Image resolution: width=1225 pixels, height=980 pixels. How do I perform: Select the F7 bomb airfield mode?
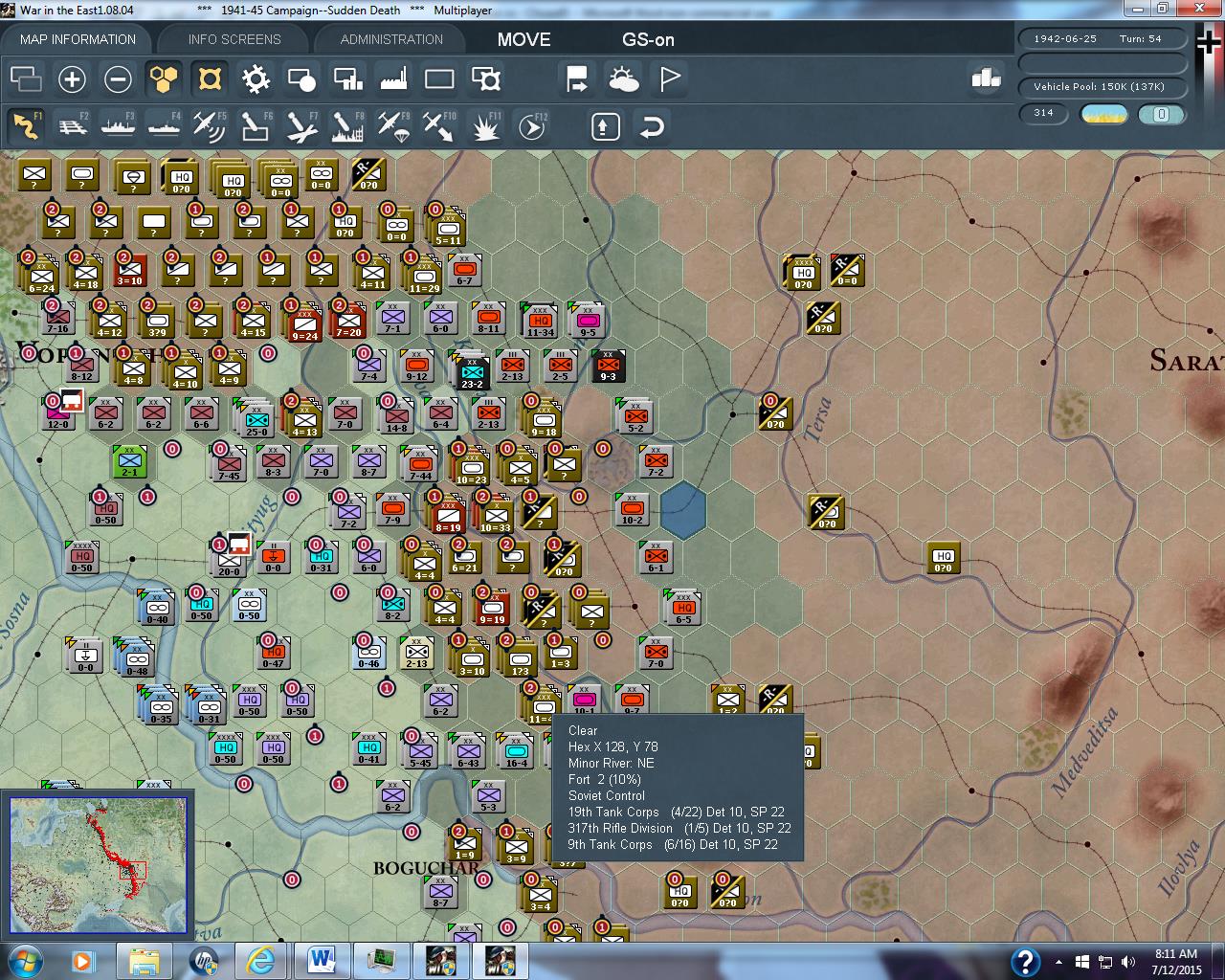click(301, 125)
